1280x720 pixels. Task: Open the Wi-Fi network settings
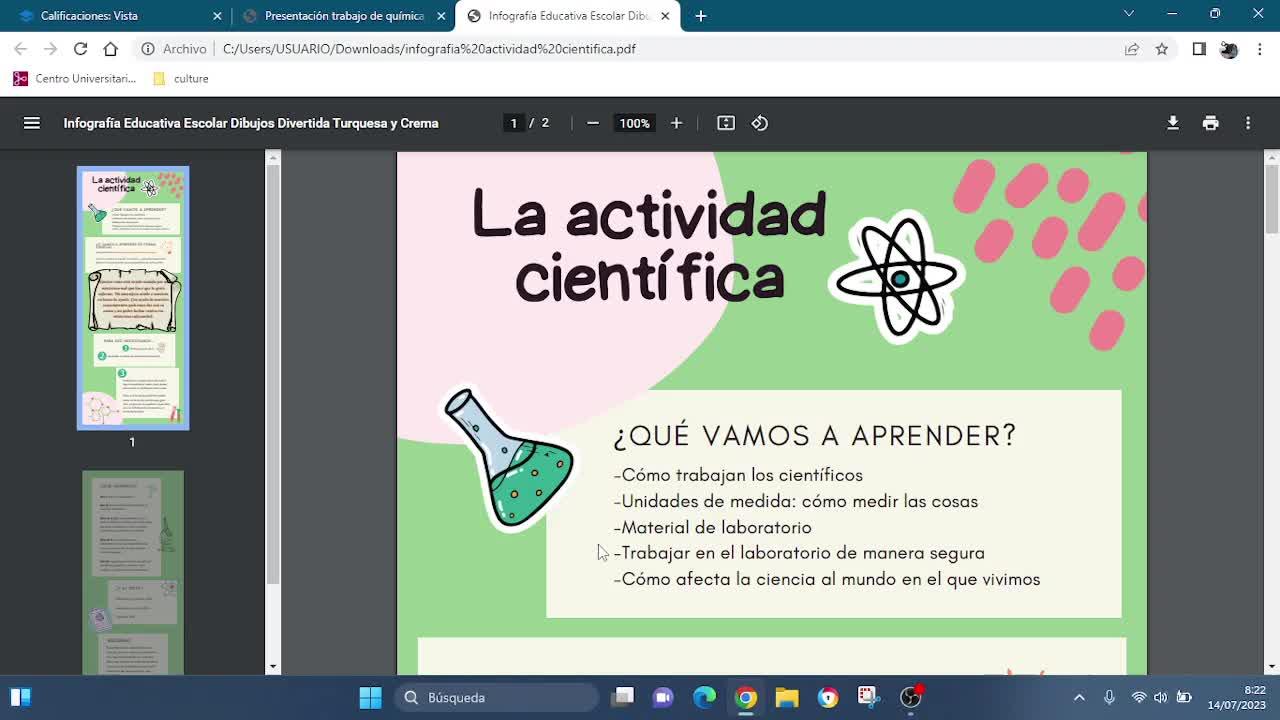point(1138,697)
